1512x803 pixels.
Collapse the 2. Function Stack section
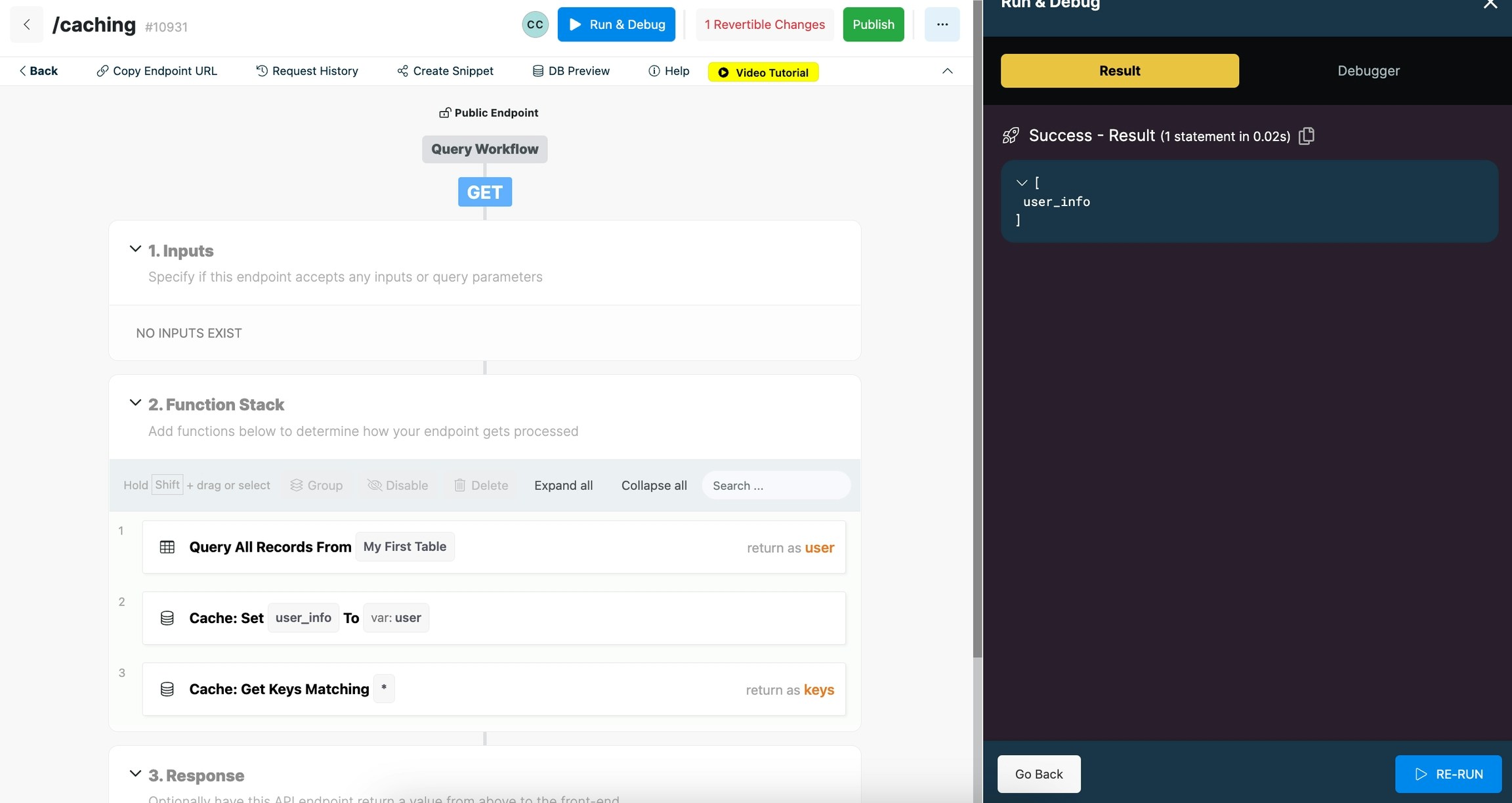(135, 402)
